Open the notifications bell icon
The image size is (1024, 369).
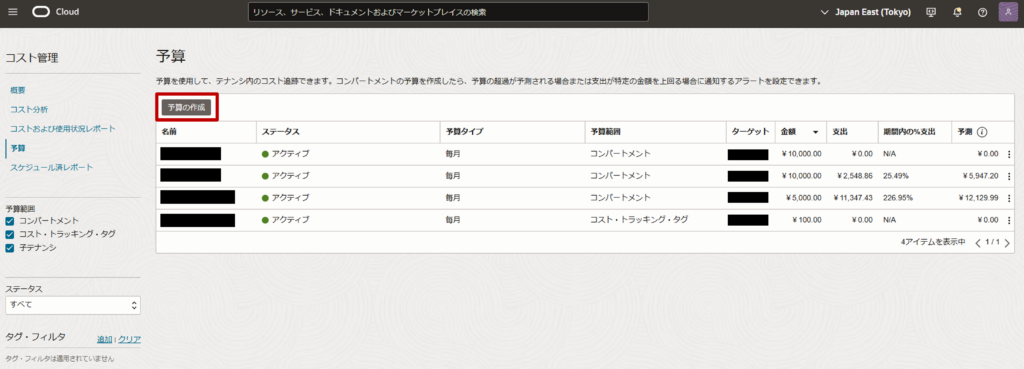(x=957, y=12)
